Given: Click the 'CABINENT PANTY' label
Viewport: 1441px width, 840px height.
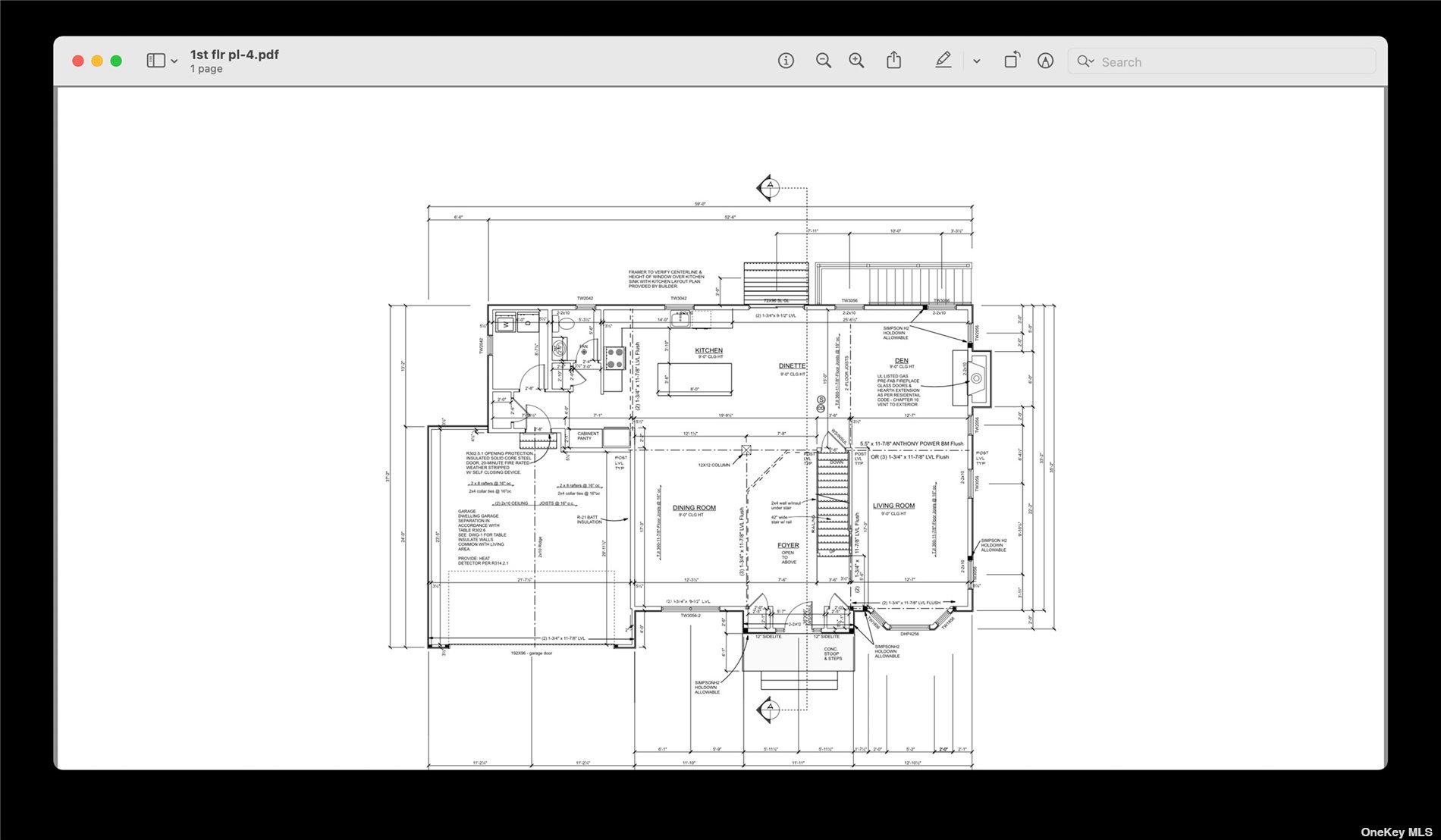Looking at the screenshot, I should coord(588,436).
